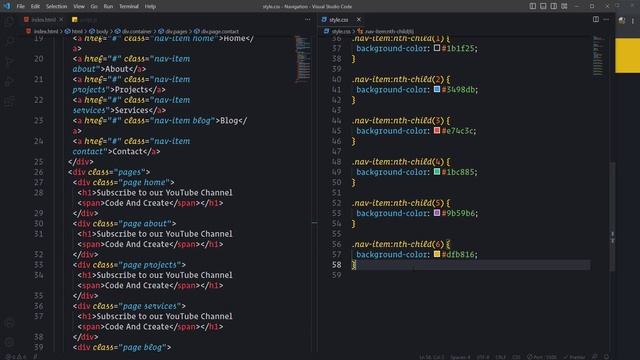The image size is (640, 360).
Task: Close the style.css tab
Action: pyautogui.click(x=358, y=19)
